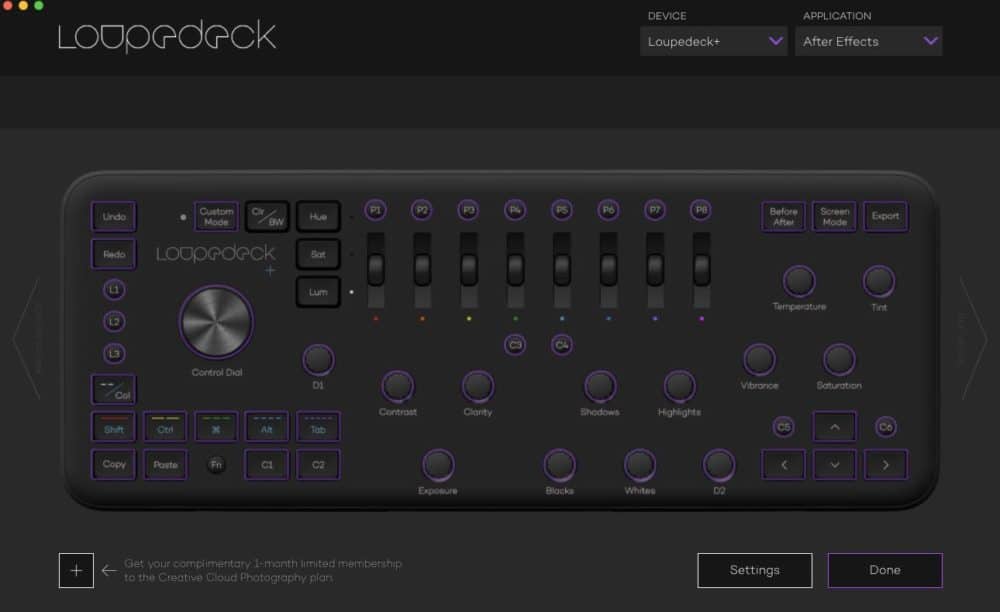Select the L1 round button
Screen dimensions: 1000x612
pos(114,290)
